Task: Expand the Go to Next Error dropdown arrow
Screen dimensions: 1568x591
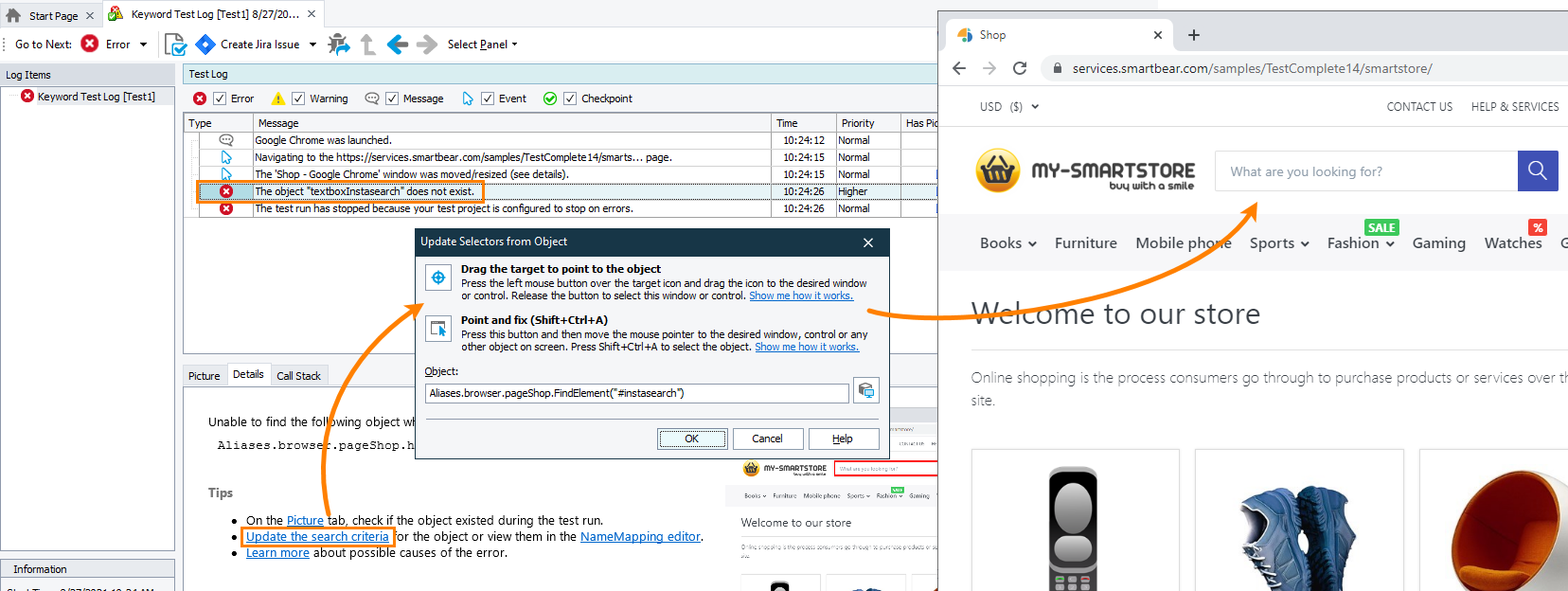Action: 144,45
